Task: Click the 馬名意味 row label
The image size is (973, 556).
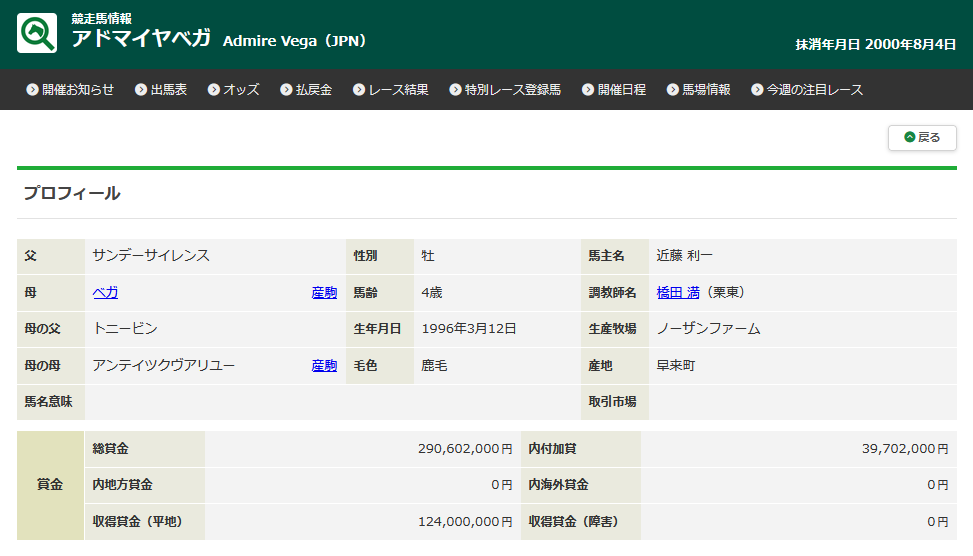Action: click(x=48, y=401)
